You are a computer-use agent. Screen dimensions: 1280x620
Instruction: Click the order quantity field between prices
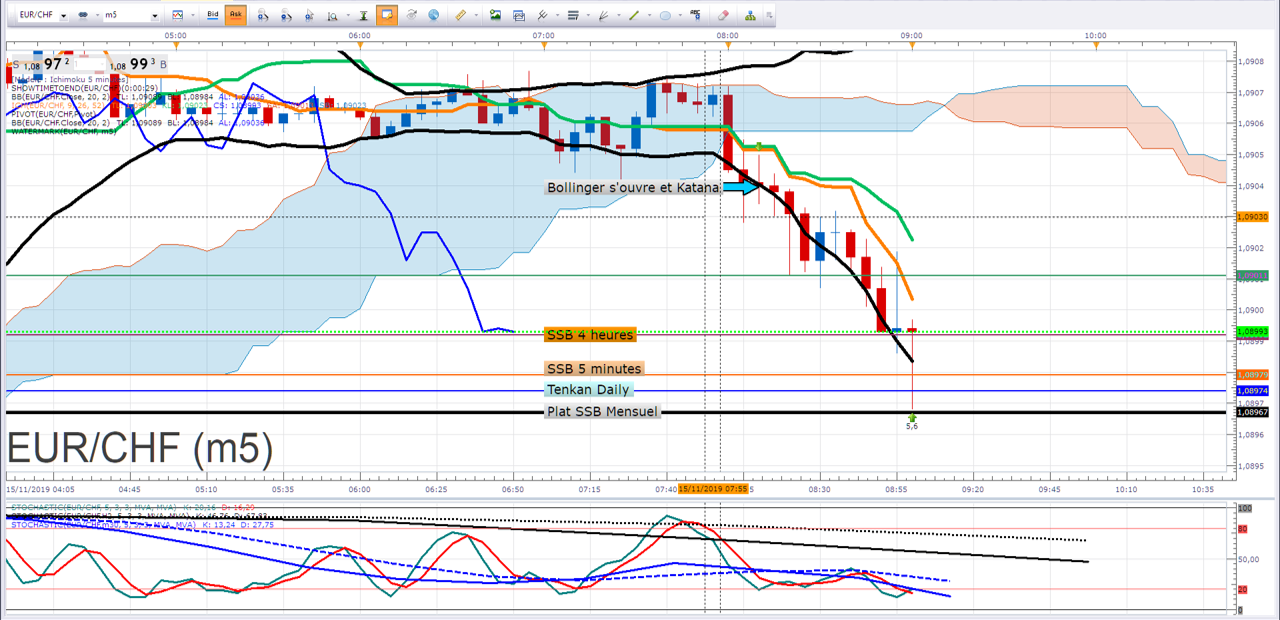pyautogui.click(x=89, y=64)
